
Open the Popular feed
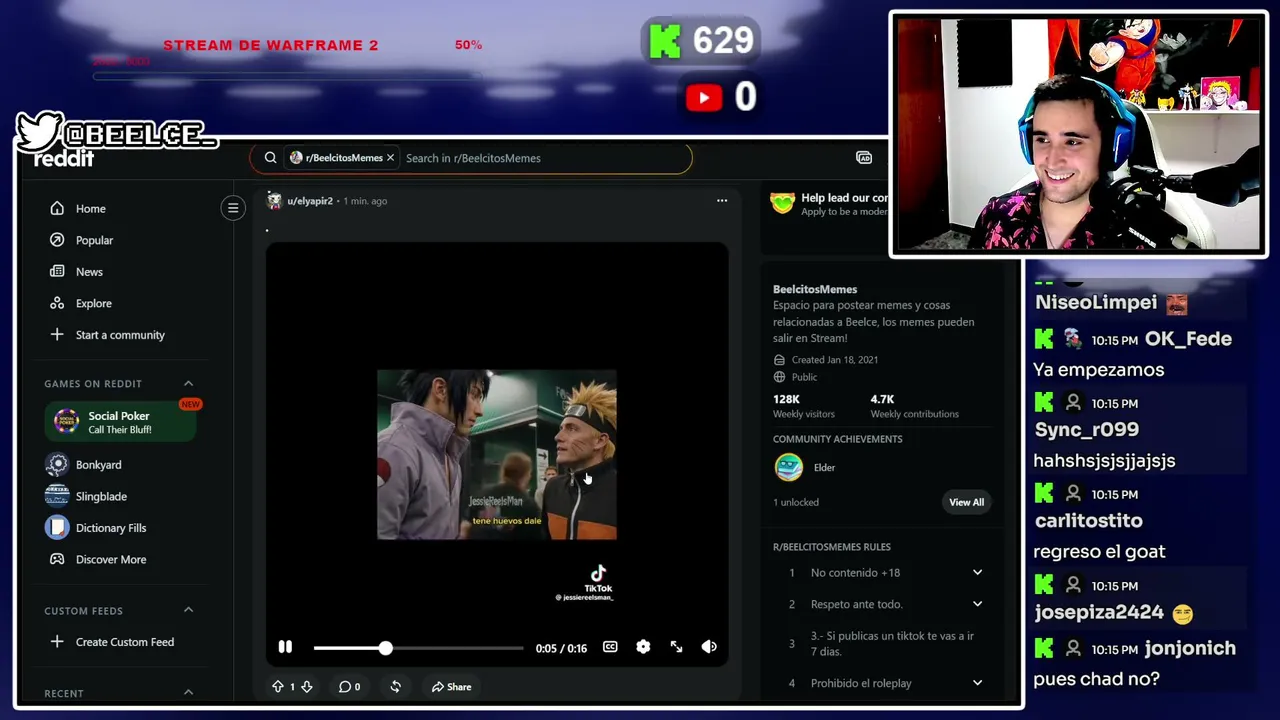pyautogui.click(x=94, y=240)
